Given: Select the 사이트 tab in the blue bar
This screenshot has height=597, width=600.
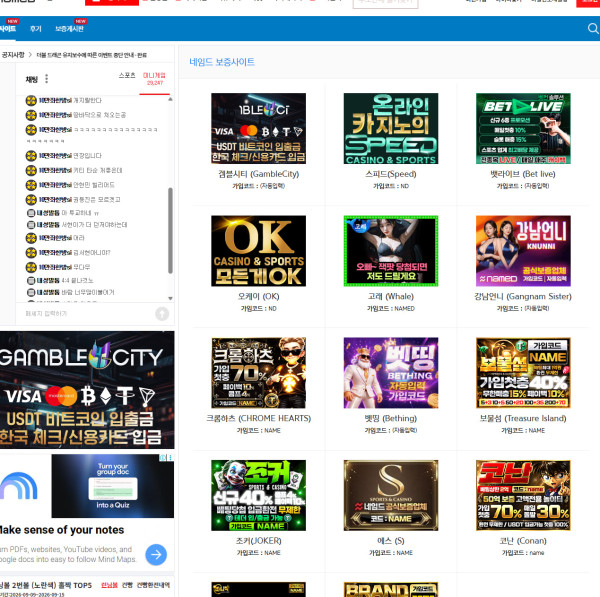Looking at the screenshot, I should [x=8, y=29].
